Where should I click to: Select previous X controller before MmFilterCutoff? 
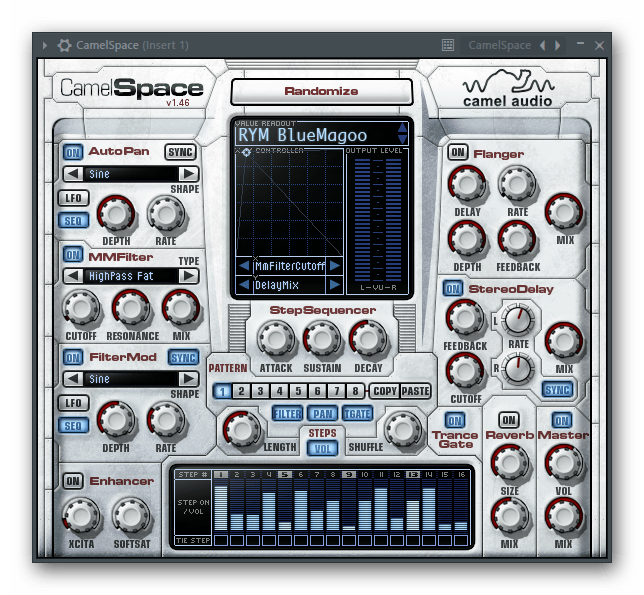pyautogui.click(x=244, y=266)
